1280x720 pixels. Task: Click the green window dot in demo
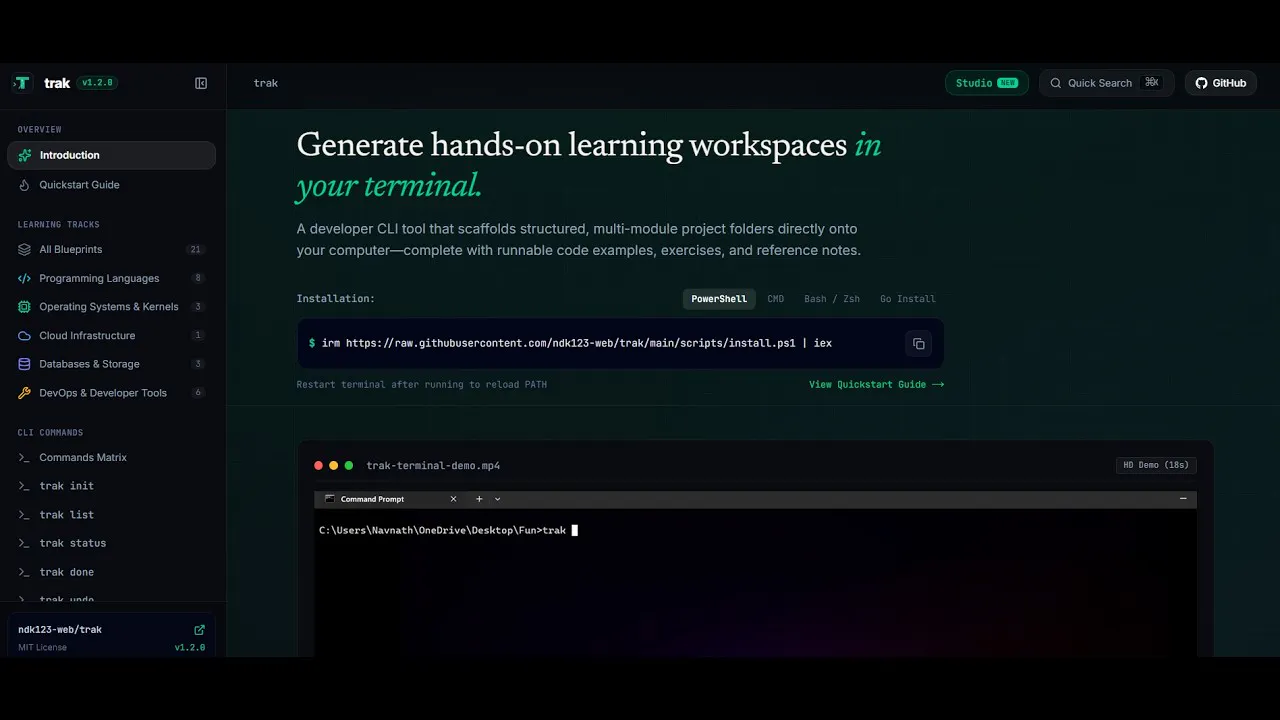tap(349, 466)
